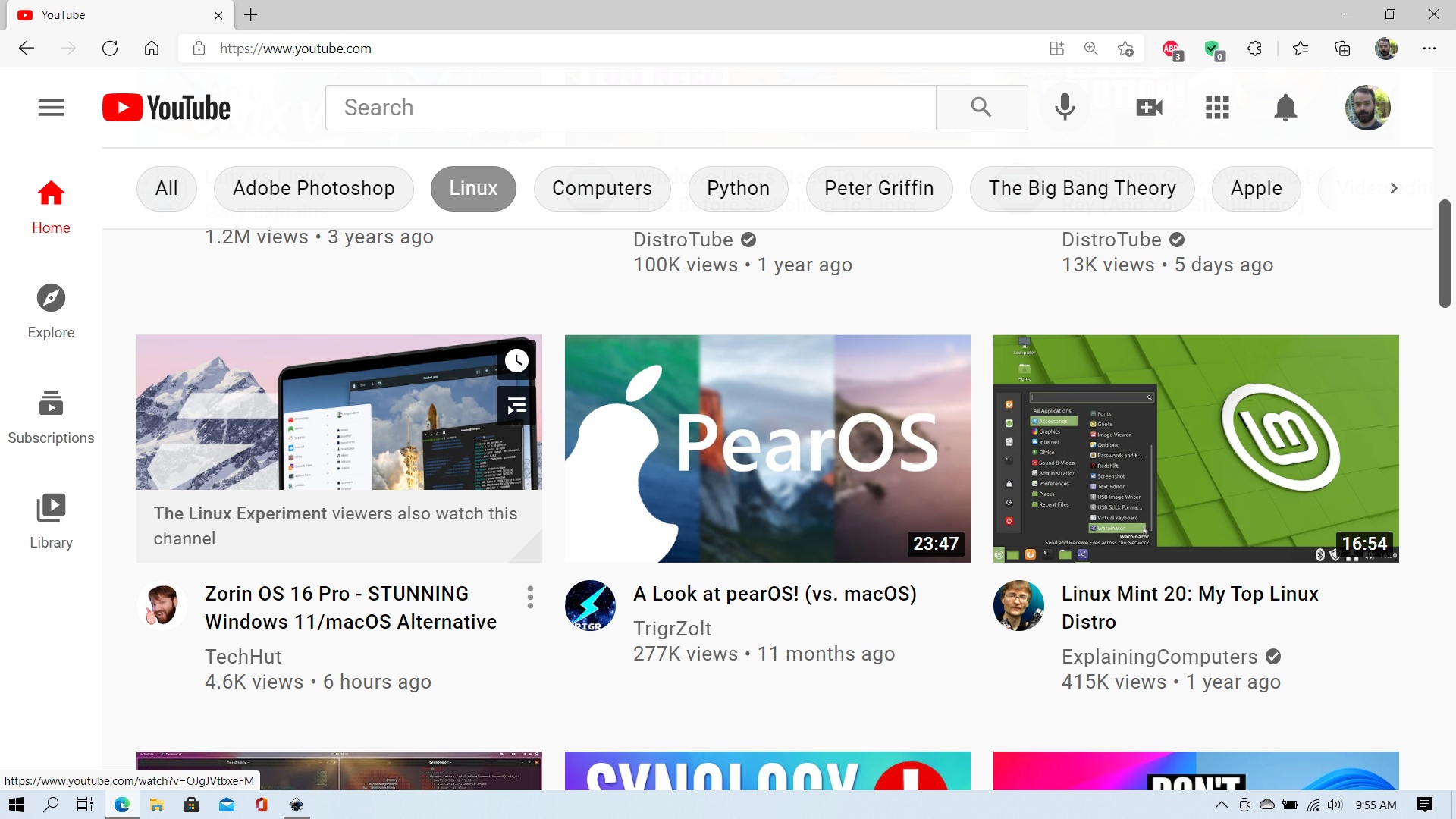Screen dimensions: 1456x819
Task: Toggle the Python filter chip
Action: (737, 188)
